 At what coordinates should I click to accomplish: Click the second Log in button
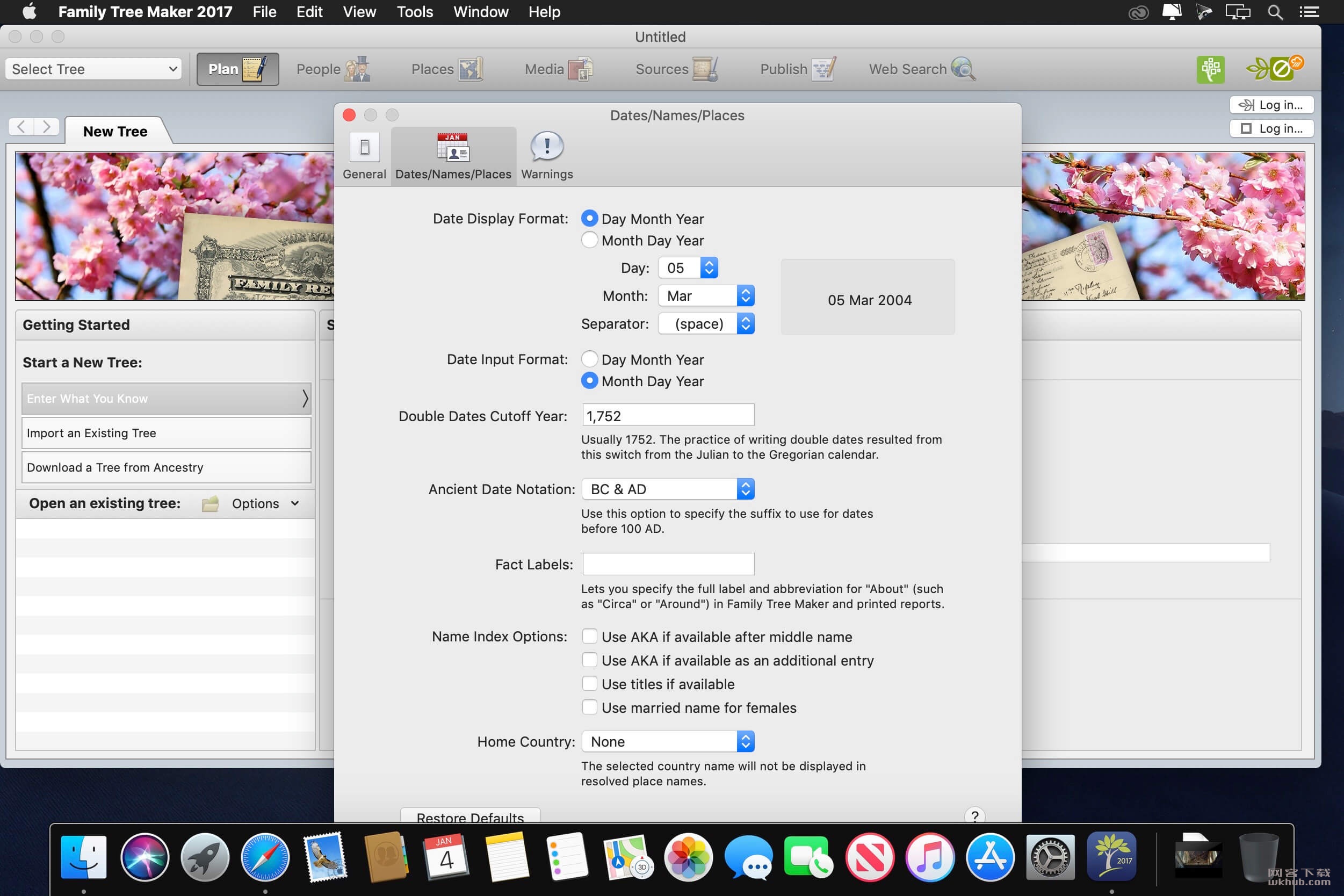1271,128
